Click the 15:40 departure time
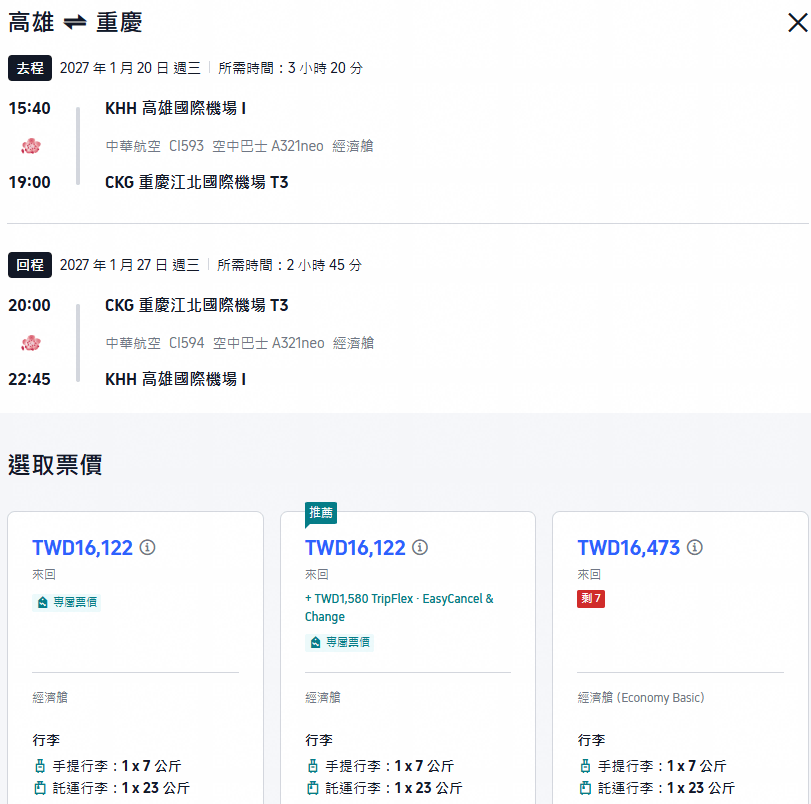 click(29, 108)
